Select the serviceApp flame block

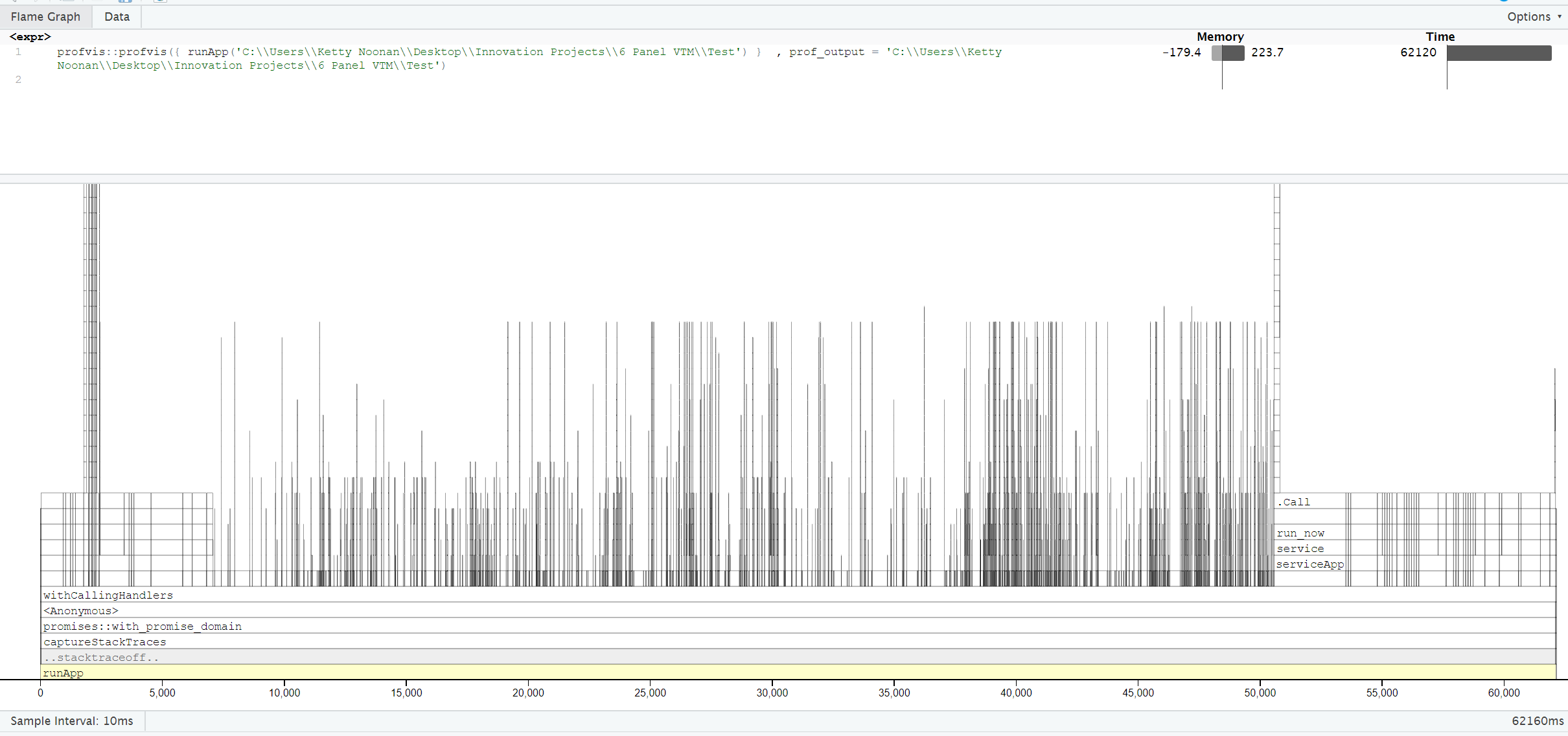(1310, 564)
